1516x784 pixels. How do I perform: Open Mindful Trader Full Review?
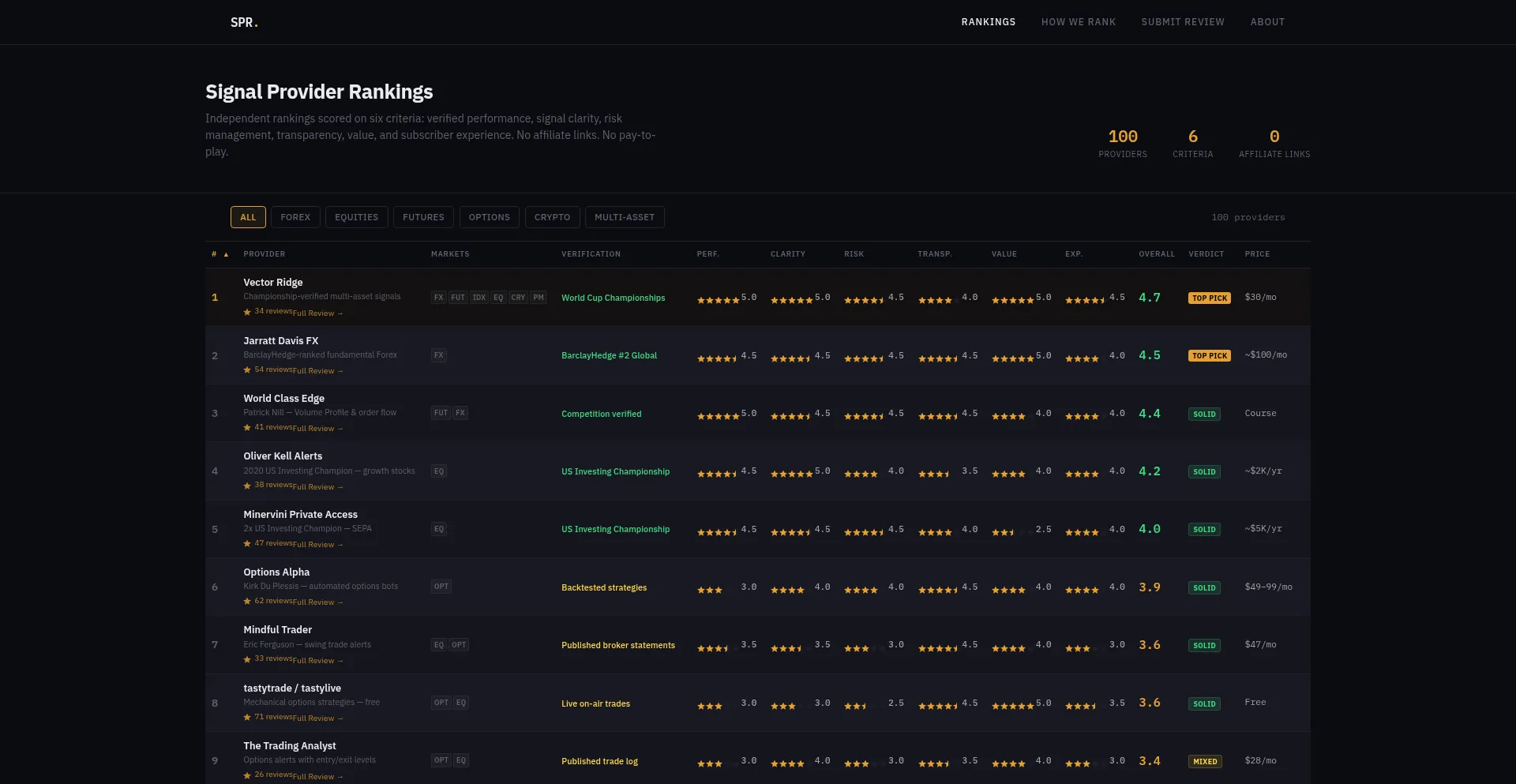tap(318, 661)
